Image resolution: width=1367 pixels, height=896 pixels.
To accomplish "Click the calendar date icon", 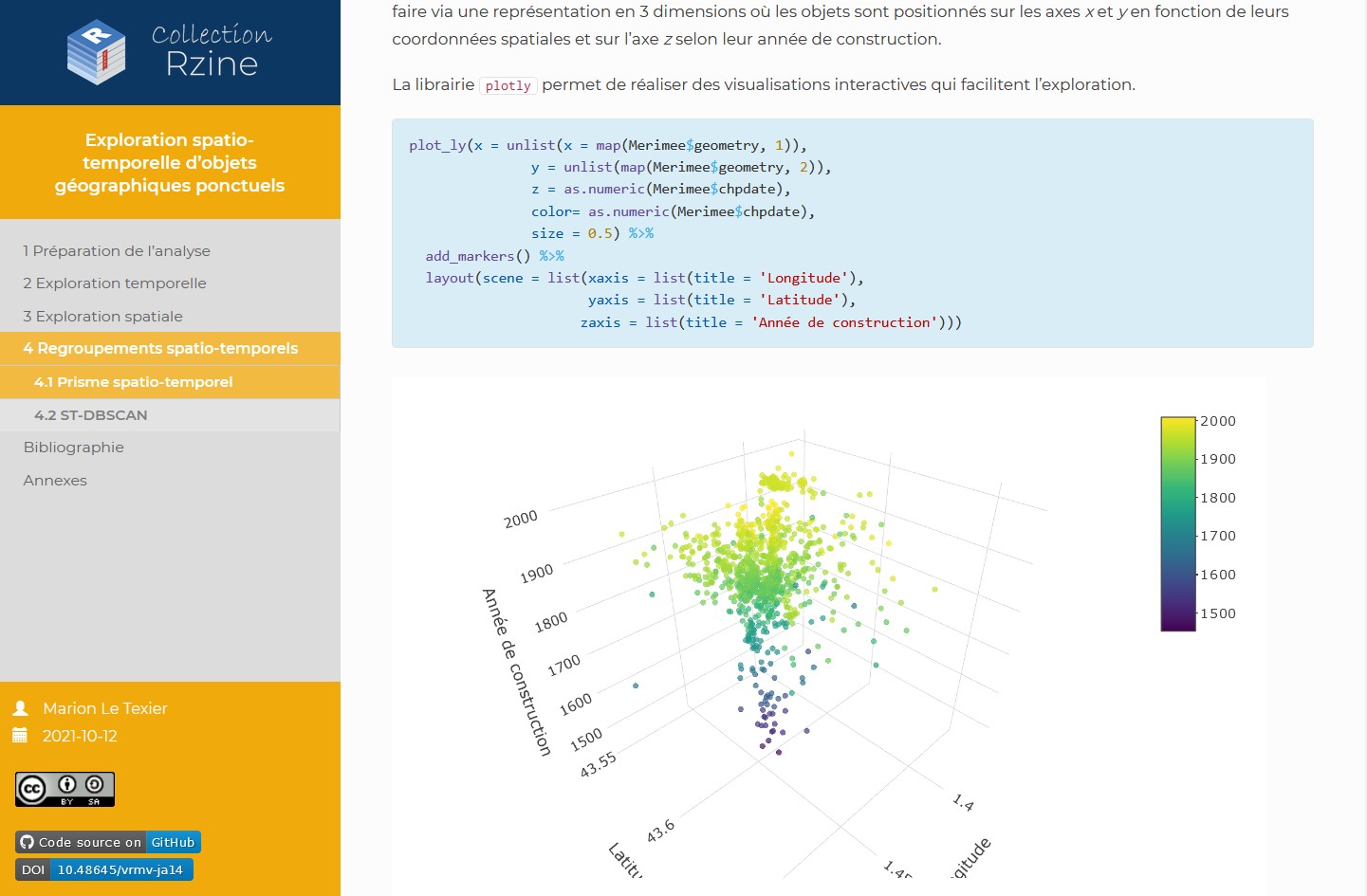I will pos(20,736).
